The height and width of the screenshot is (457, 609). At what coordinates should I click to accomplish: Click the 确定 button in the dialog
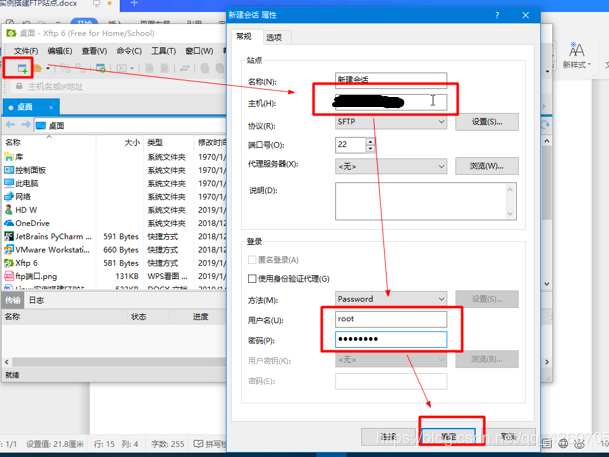449,437
